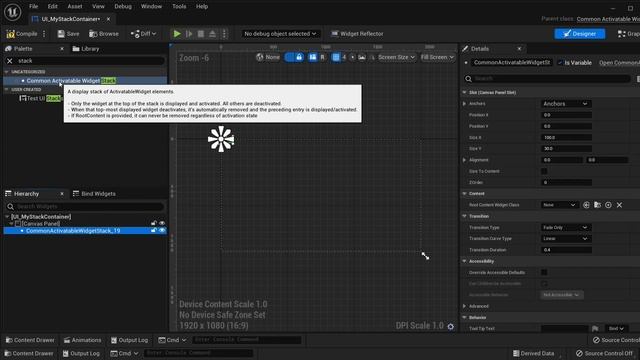Open the Asset menu

(x=75, y=7)
